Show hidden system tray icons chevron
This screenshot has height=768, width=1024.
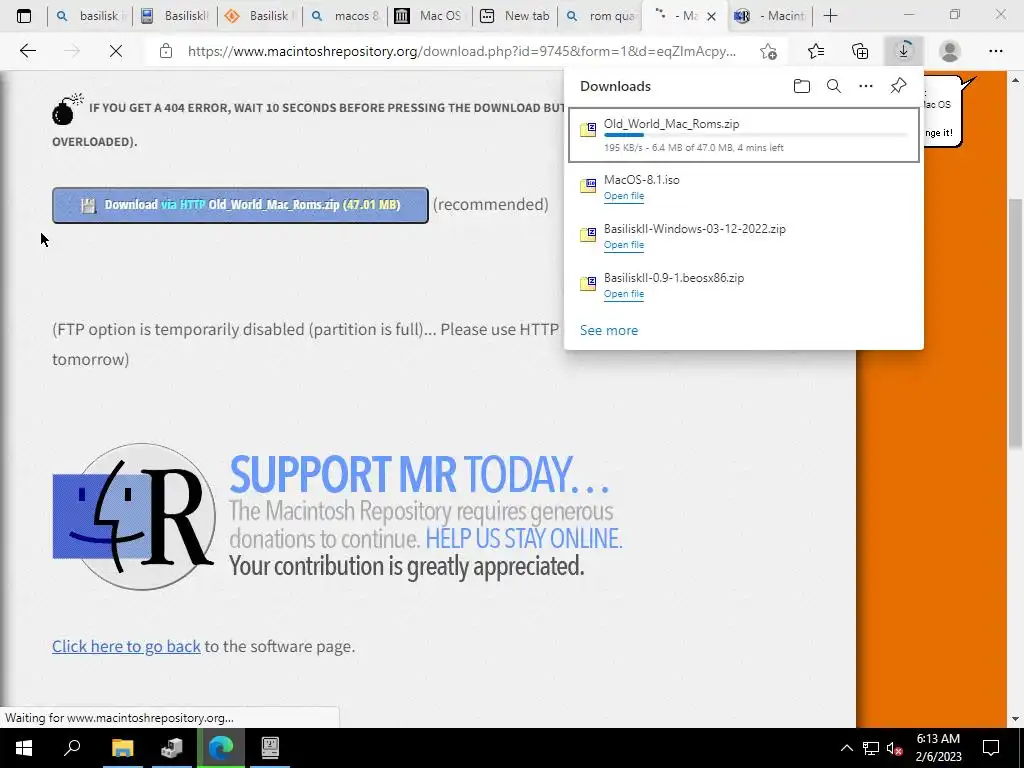[846, 748]
